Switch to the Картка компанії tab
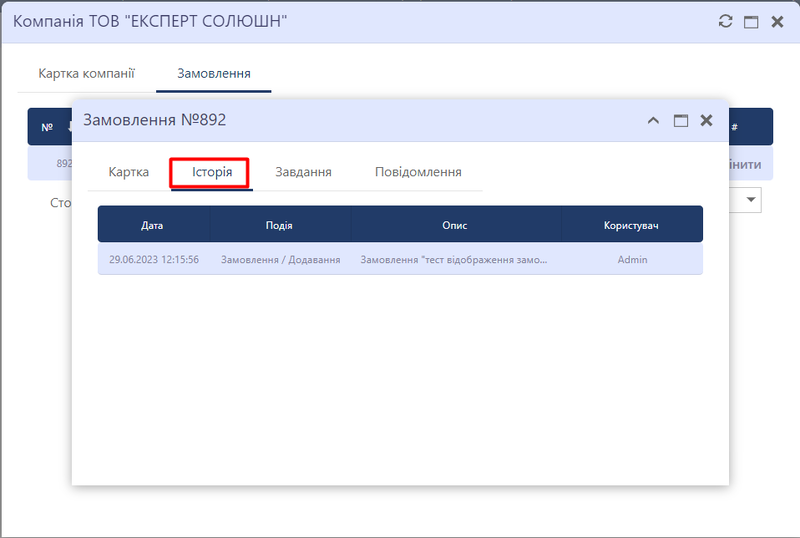Viewport: 800px width, 538px height. tap(86, 73)
